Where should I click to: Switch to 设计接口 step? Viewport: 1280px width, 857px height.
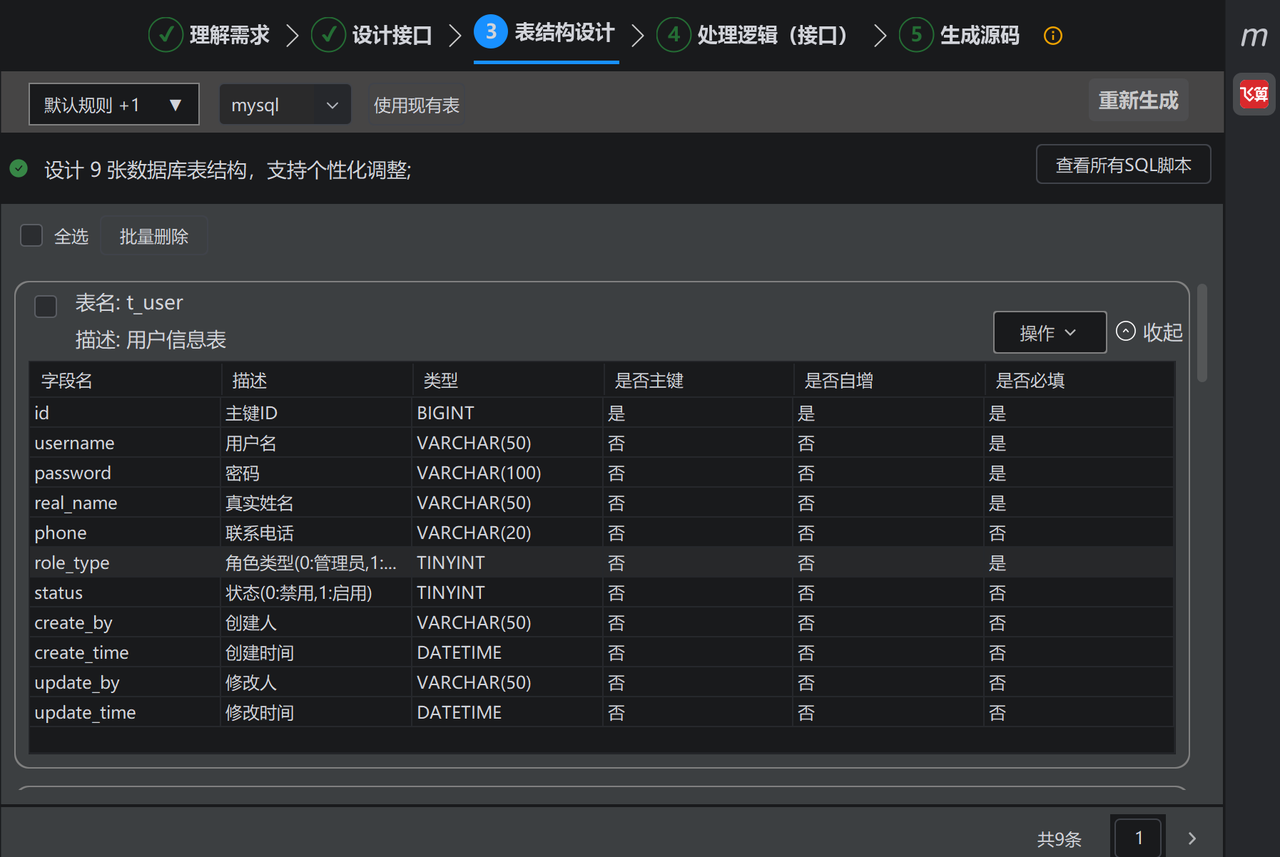point(392,36)
